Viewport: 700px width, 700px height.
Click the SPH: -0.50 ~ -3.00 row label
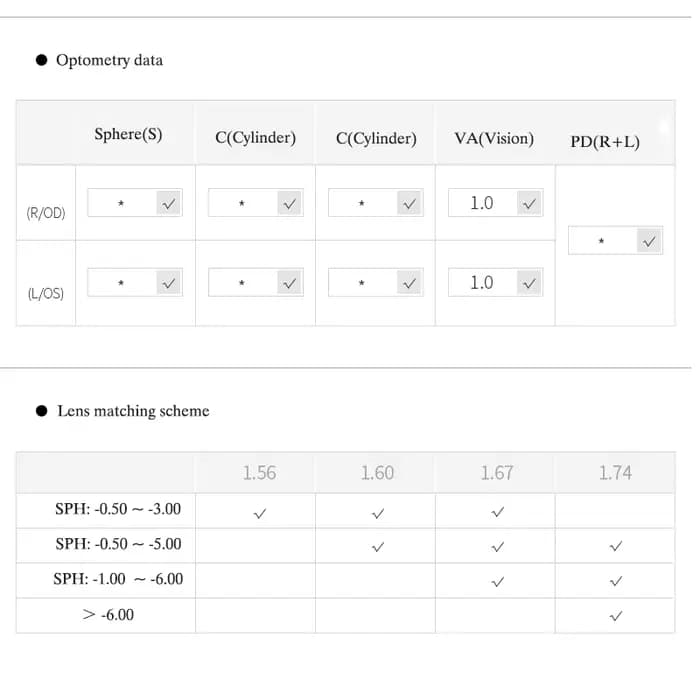(x=118, y=509)
